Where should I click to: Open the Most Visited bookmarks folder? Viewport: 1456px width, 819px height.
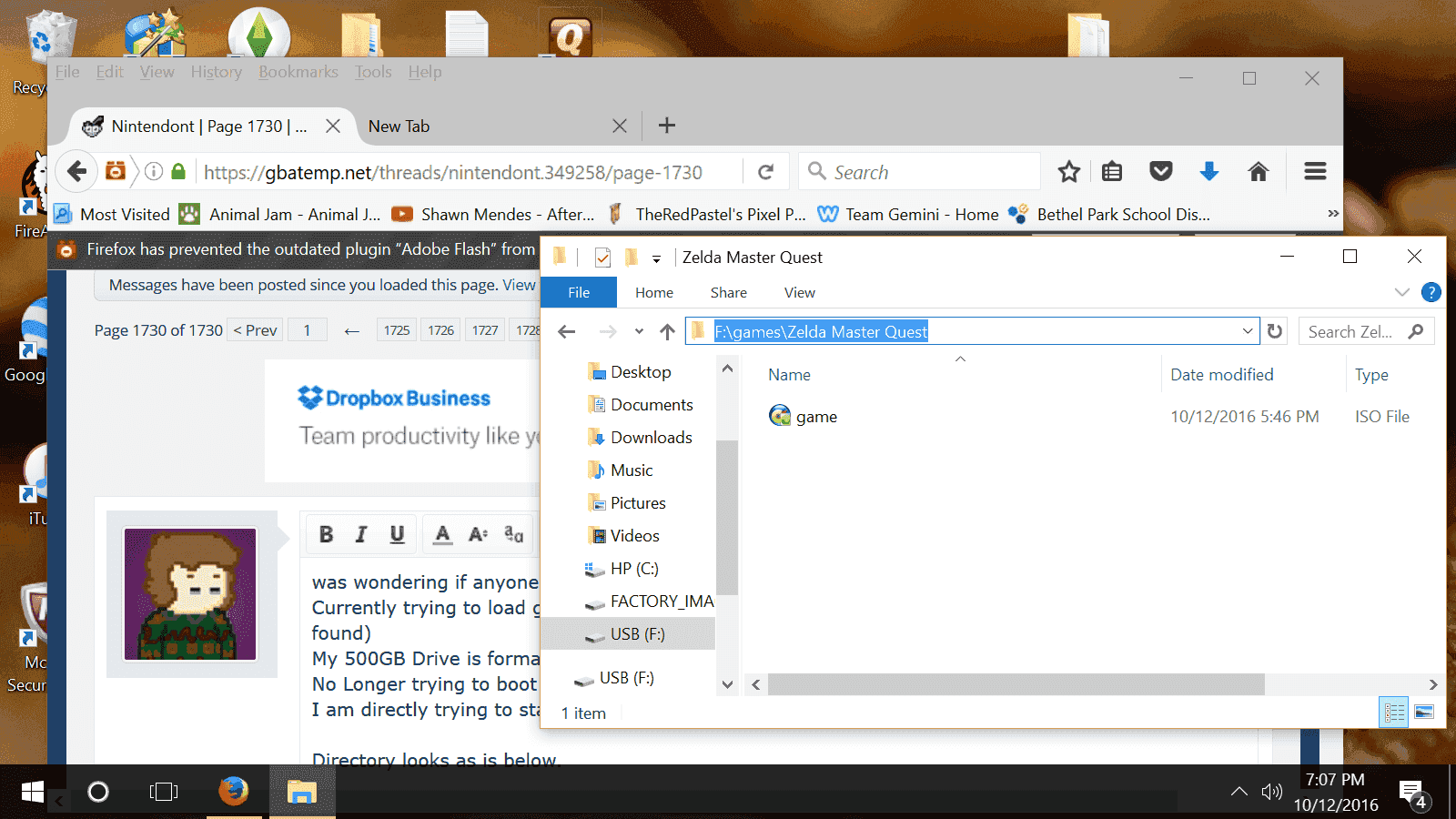click(112, 215)
